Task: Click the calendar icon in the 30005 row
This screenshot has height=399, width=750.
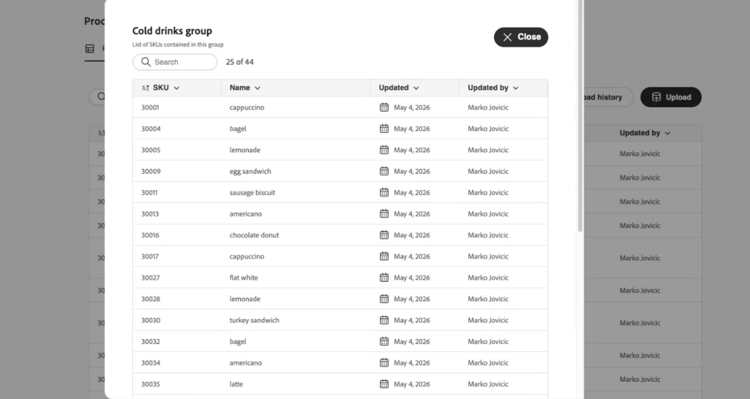Action: [x=384, y=150]
